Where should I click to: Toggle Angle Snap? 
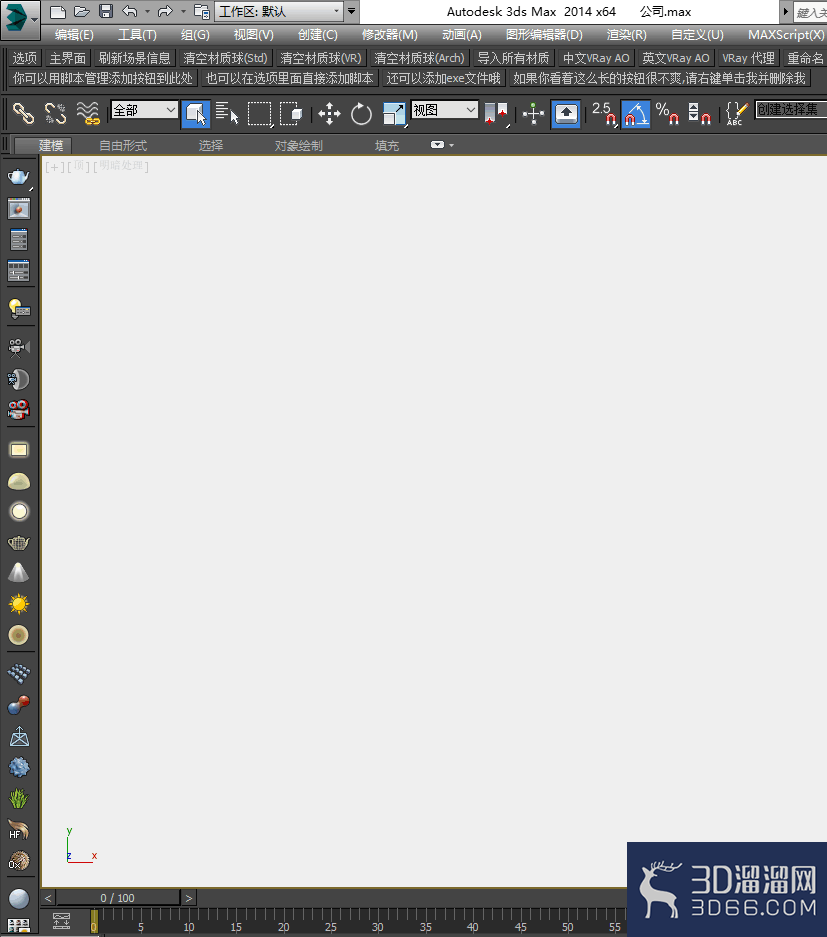point(636,114)
